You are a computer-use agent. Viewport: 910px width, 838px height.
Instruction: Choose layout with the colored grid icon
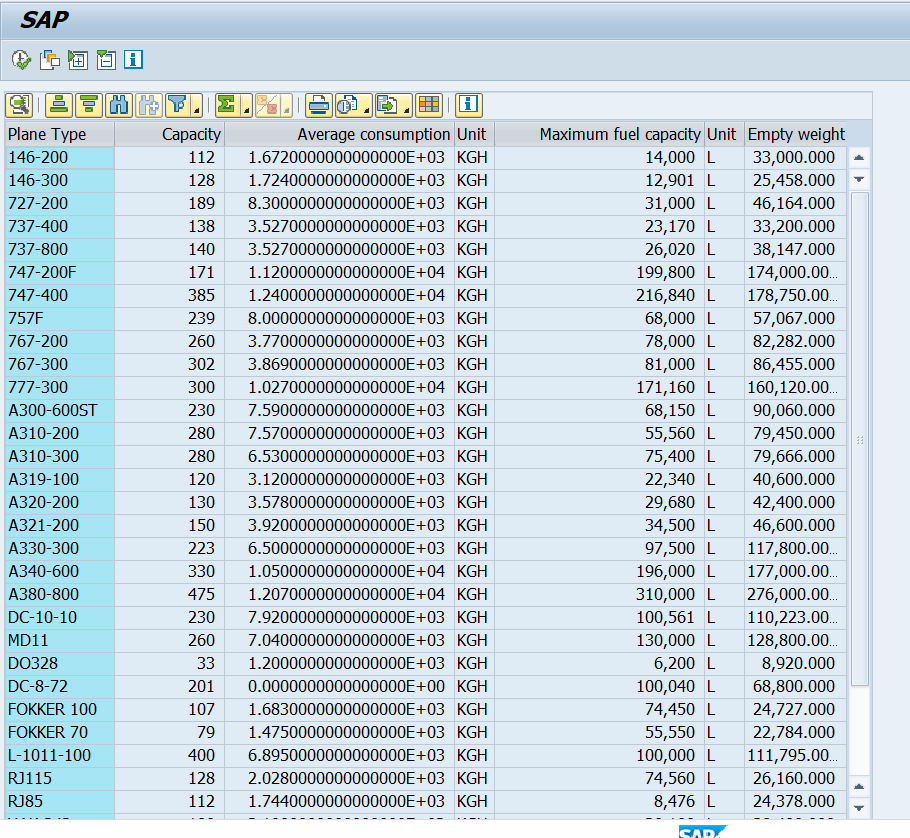(429, 105)
